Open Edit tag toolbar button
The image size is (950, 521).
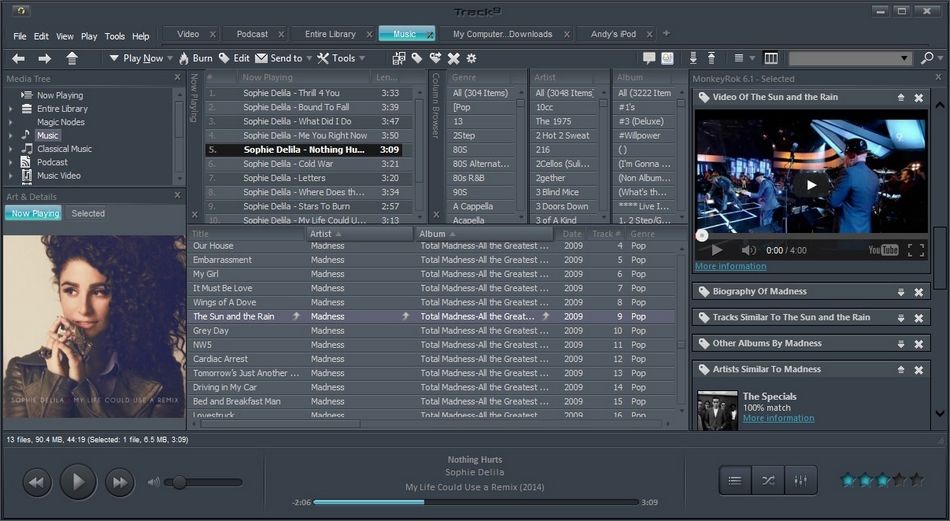(x=234, y=58)
